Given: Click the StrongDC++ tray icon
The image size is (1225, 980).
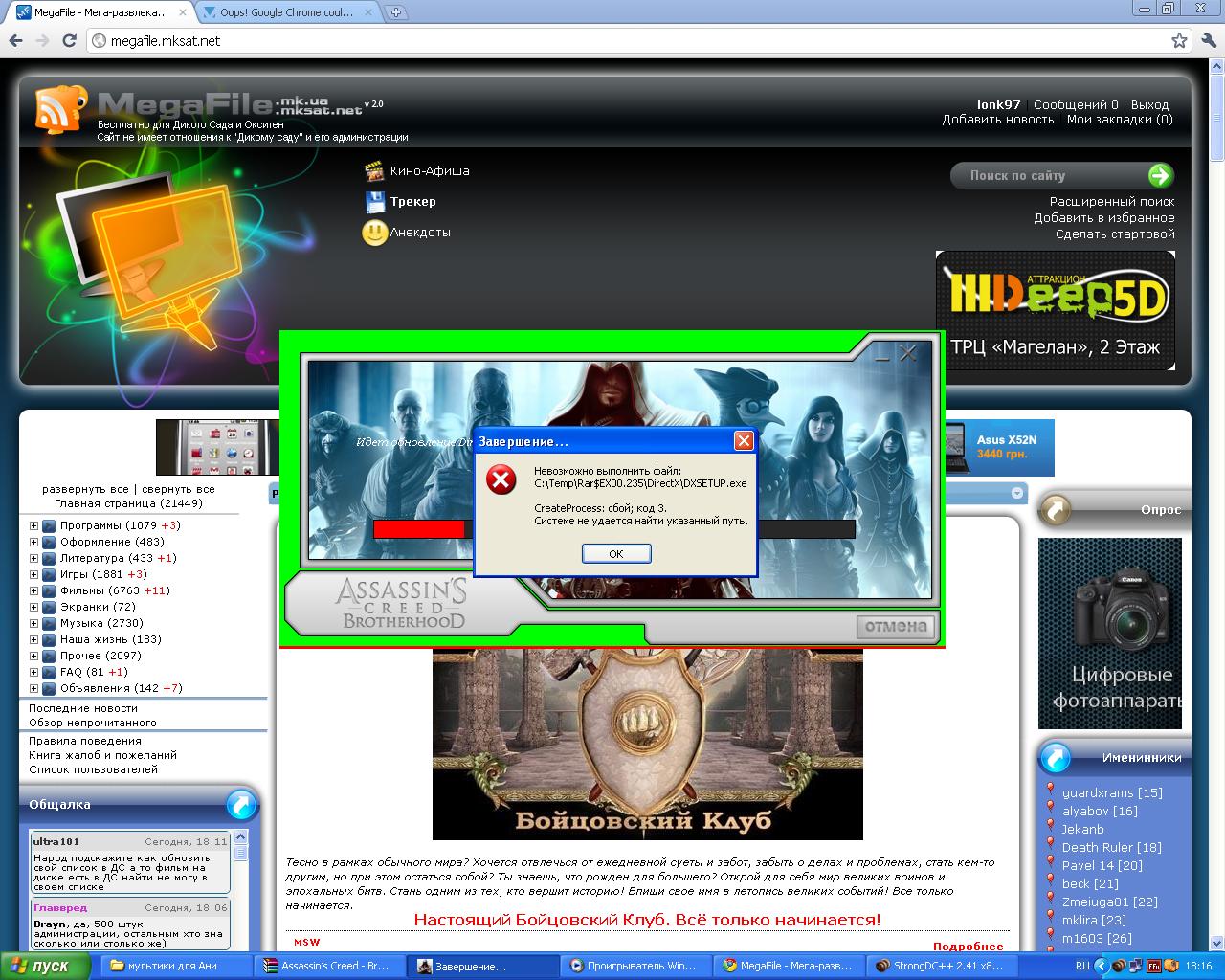Looking at the screenshot, I should [1119, 967].
